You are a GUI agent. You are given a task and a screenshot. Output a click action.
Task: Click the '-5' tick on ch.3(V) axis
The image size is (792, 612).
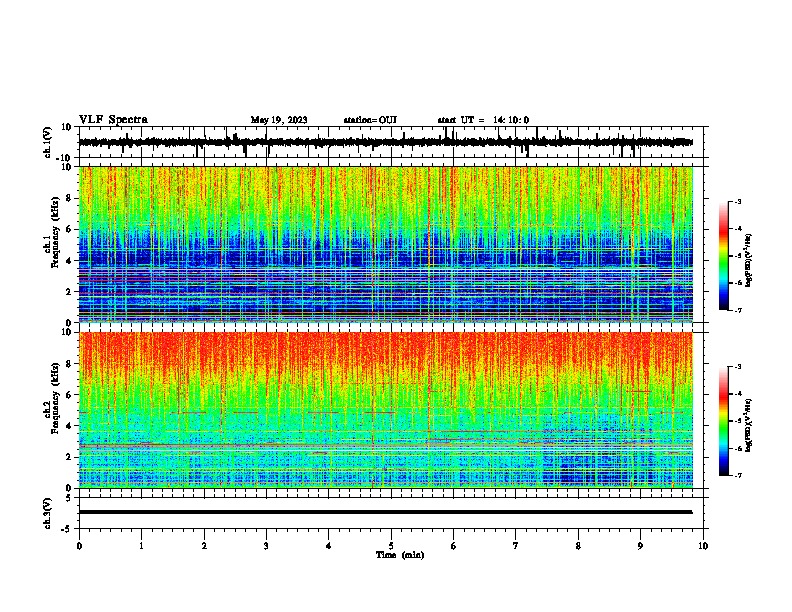click(67, 529)
